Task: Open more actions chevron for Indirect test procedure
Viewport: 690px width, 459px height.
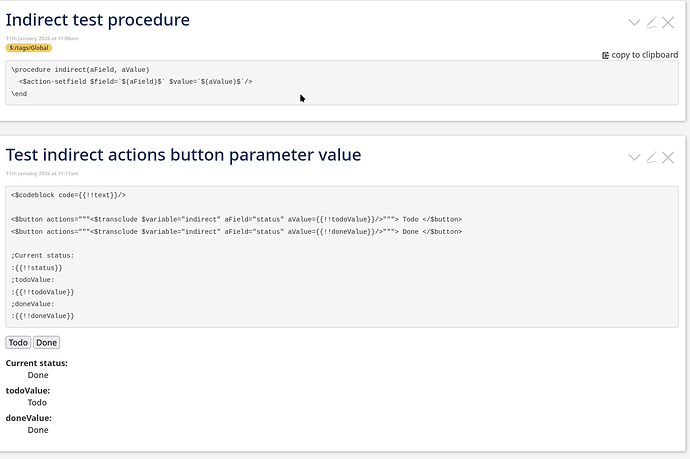Action: (x=634, y=22)
